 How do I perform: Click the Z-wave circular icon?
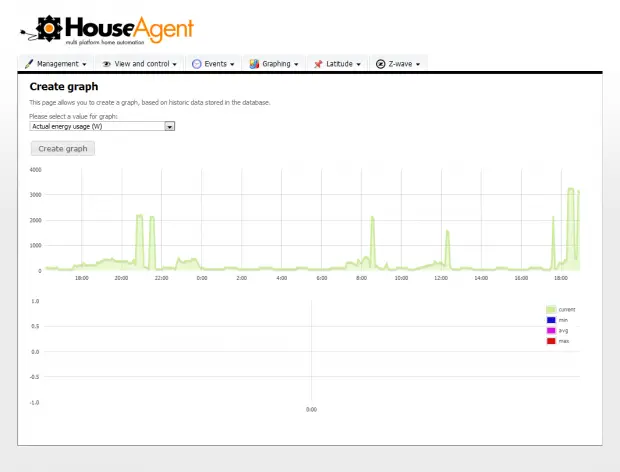tap(380, 64)
